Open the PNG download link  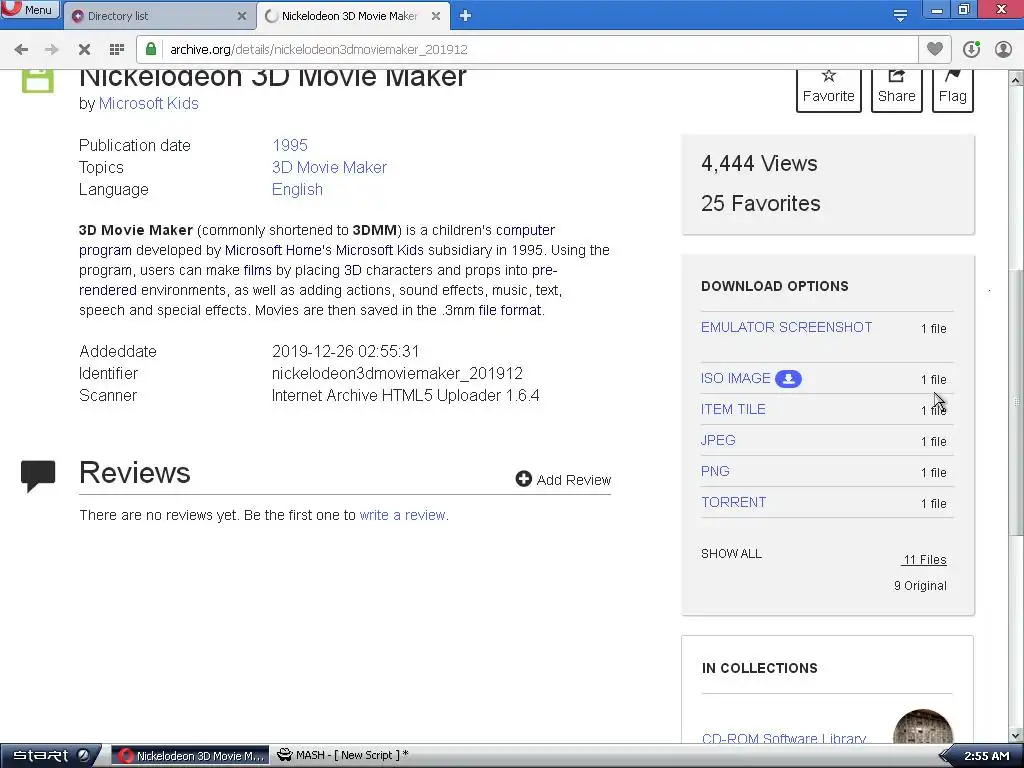[x=715, y=472]
